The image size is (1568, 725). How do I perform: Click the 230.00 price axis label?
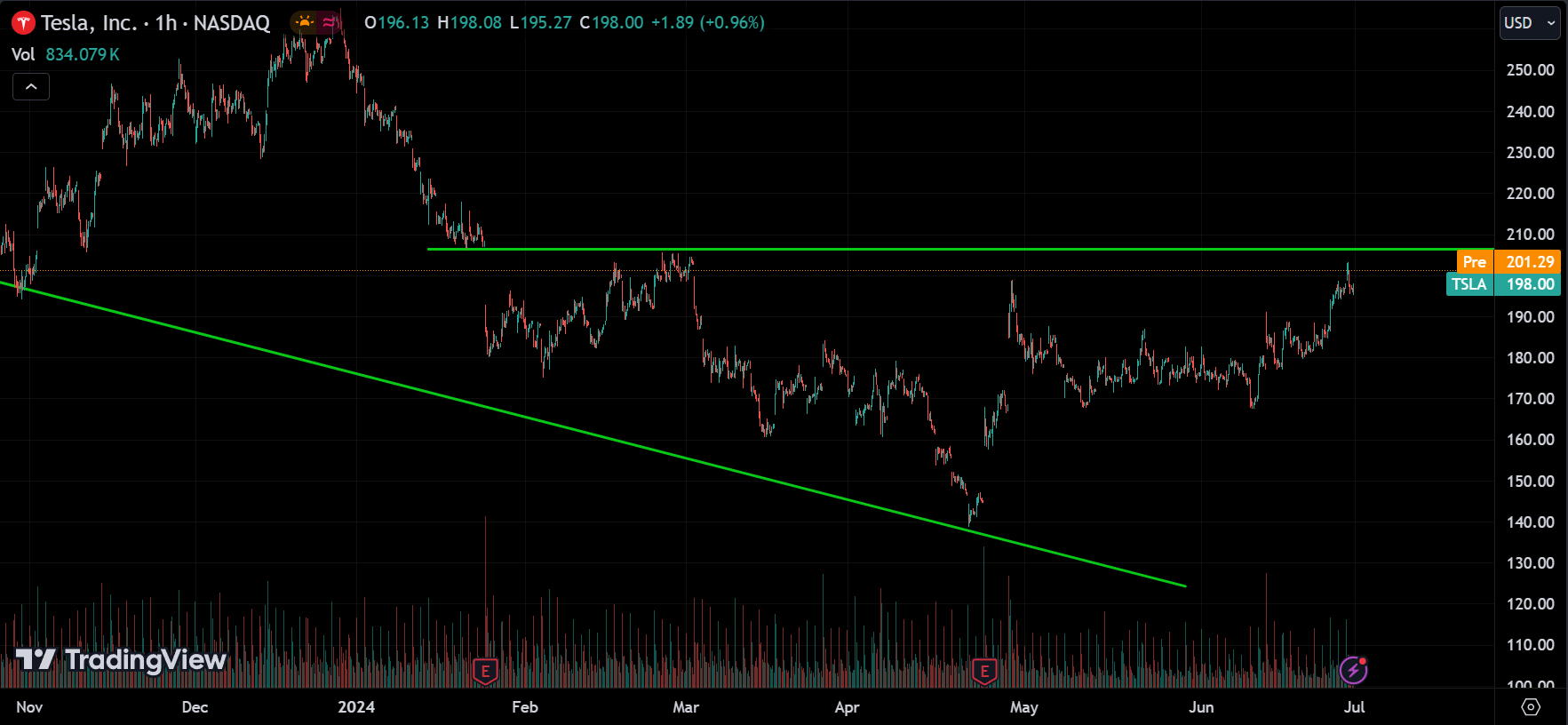(1530, 152)
